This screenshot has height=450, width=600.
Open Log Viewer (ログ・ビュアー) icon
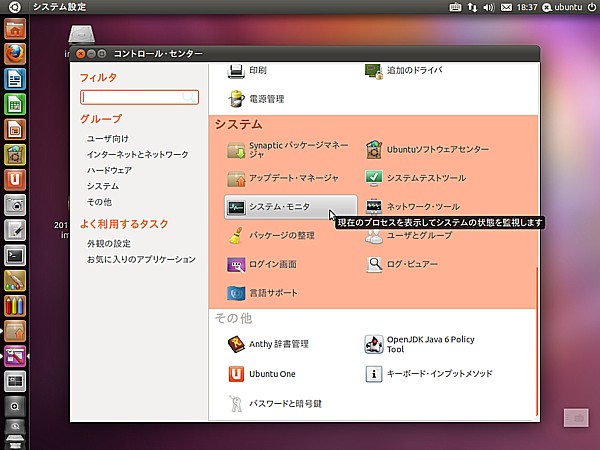(374, 264)
